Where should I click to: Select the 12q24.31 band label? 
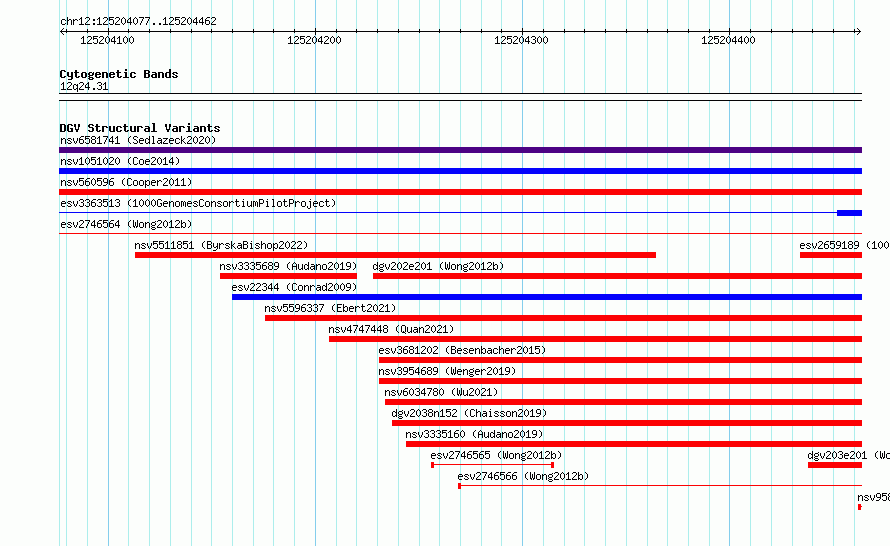click(84, 86)
